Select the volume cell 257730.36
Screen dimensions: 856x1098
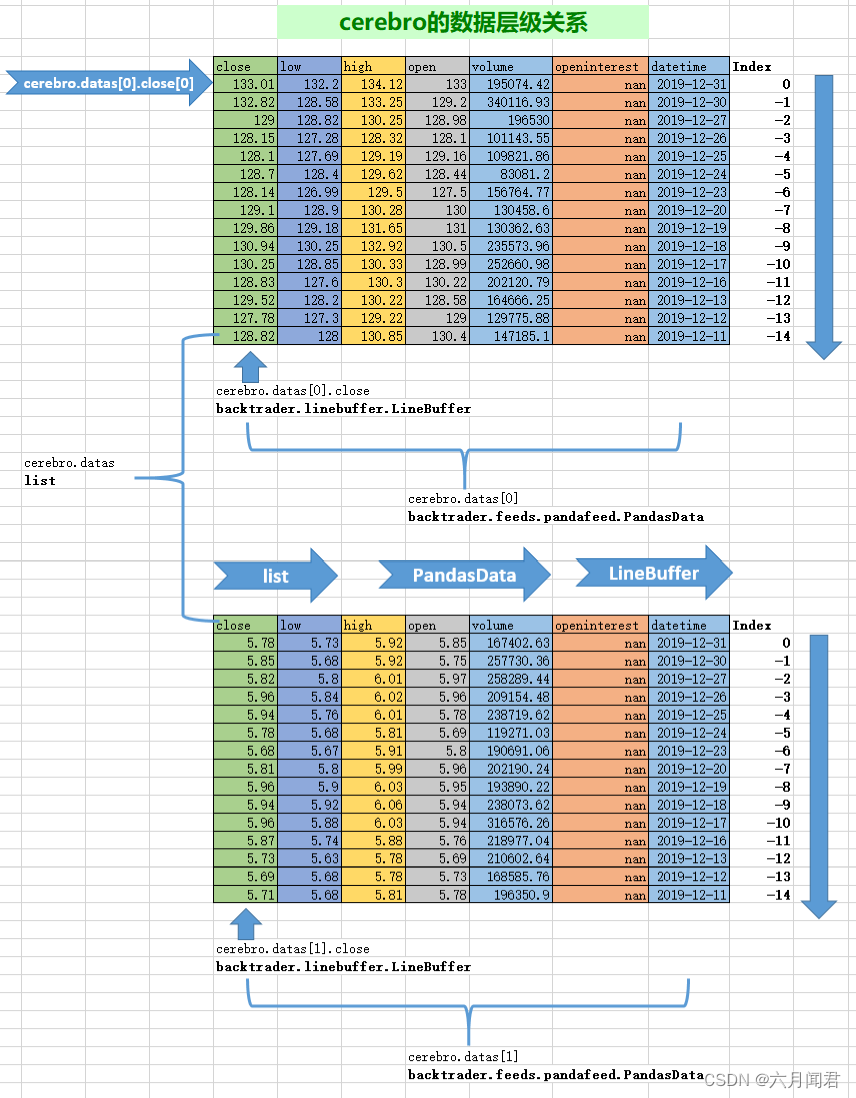511,661
